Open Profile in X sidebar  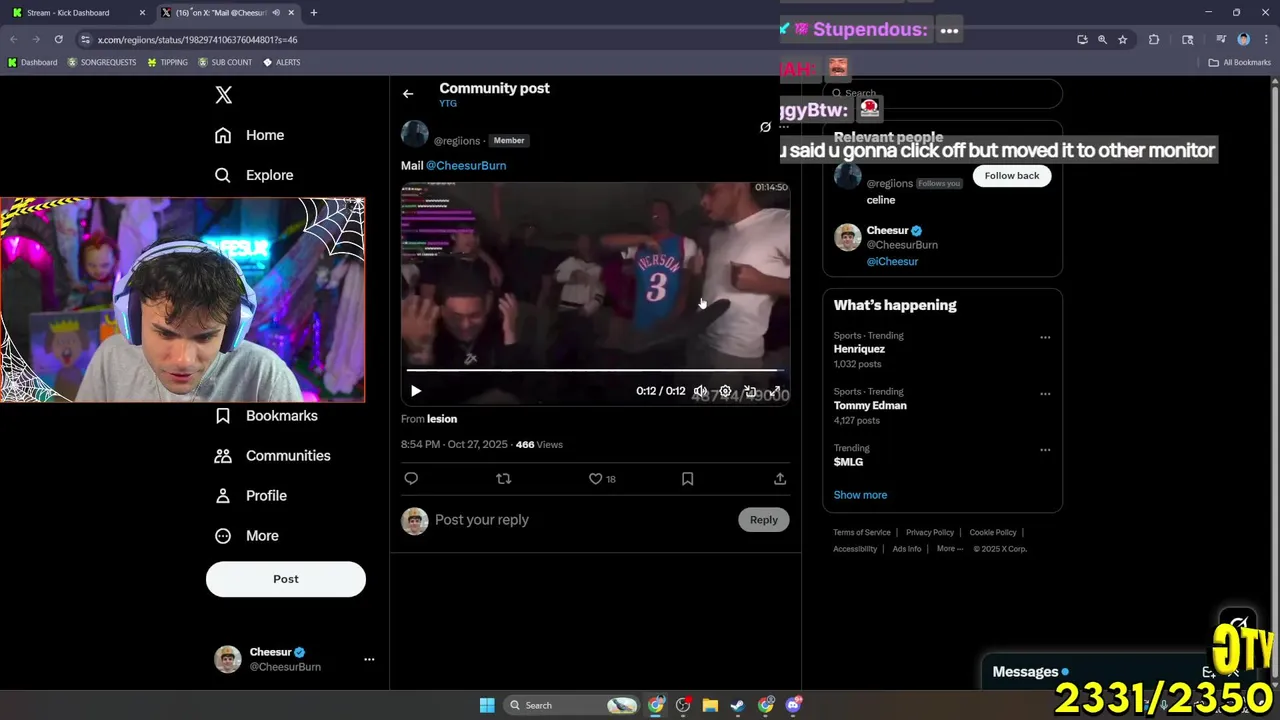click(251, 496)
